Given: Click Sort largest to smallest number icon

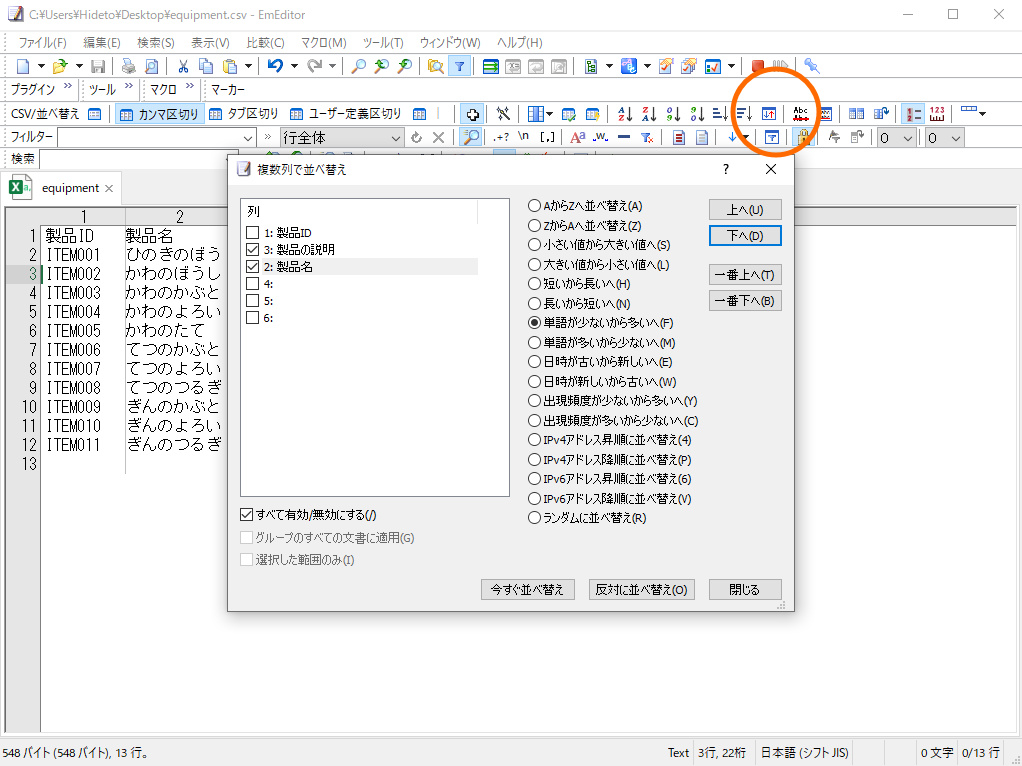Looking at the screenshot, I should [697, 114].
